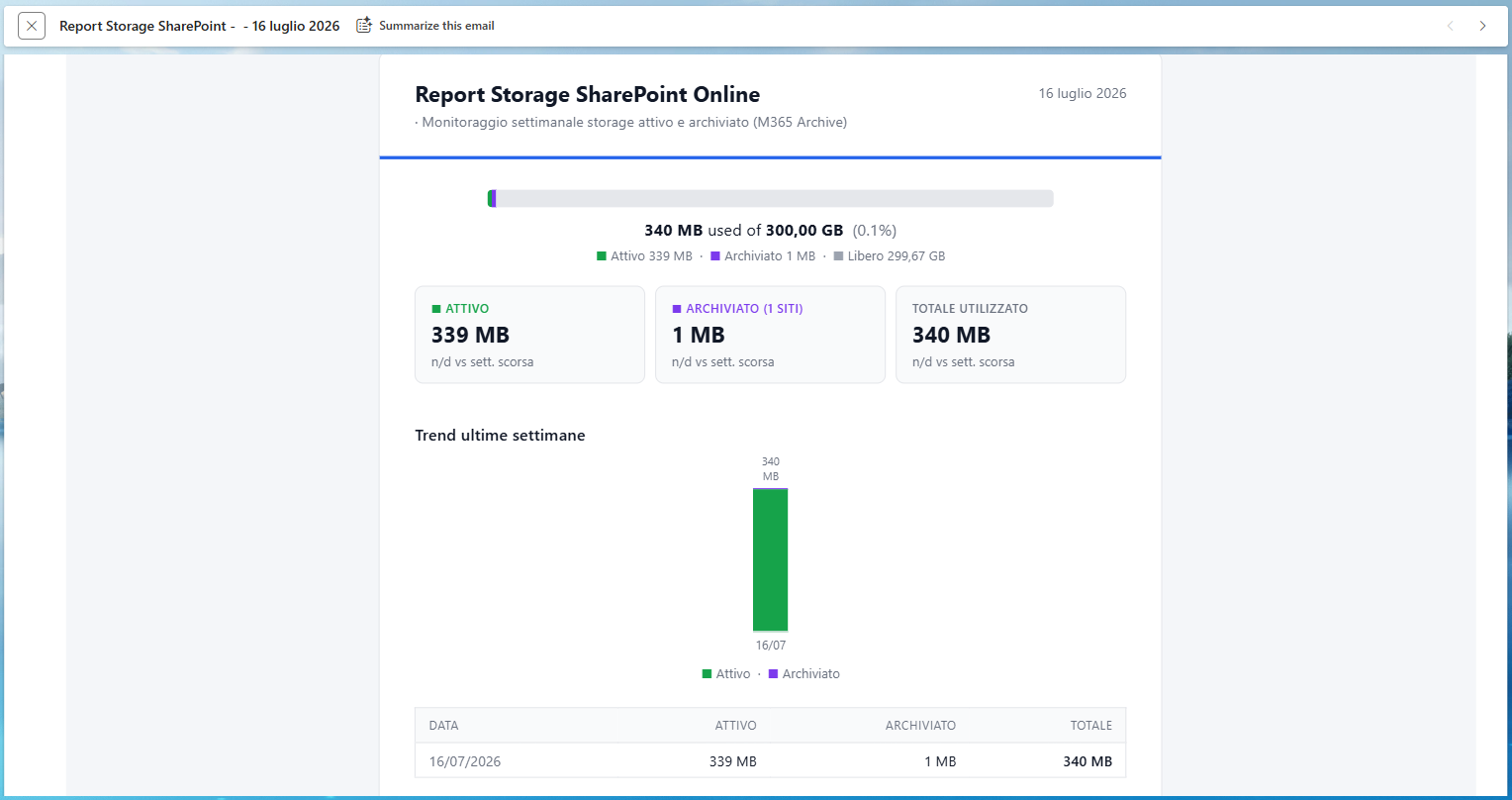Click the 'ARCHIVIATO (1 SITI)' card title
1512x800 pixels.
[x=744, y=309]
